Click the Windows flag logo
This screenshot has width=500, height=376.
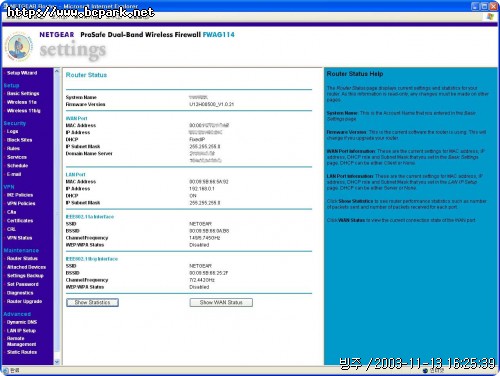(x=490, y=16)
